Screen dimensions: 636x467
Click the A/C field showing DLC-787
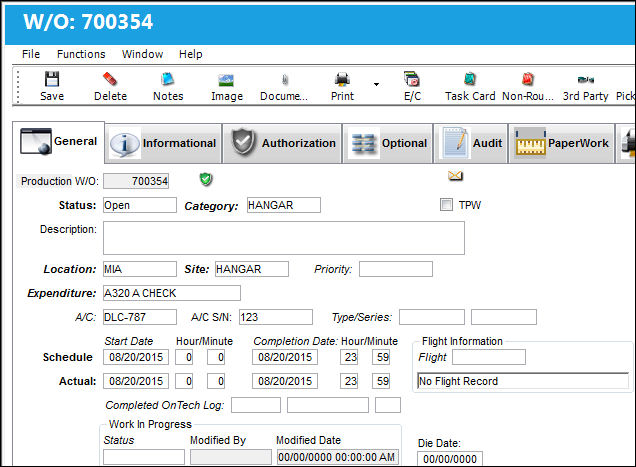coord(140,317)
